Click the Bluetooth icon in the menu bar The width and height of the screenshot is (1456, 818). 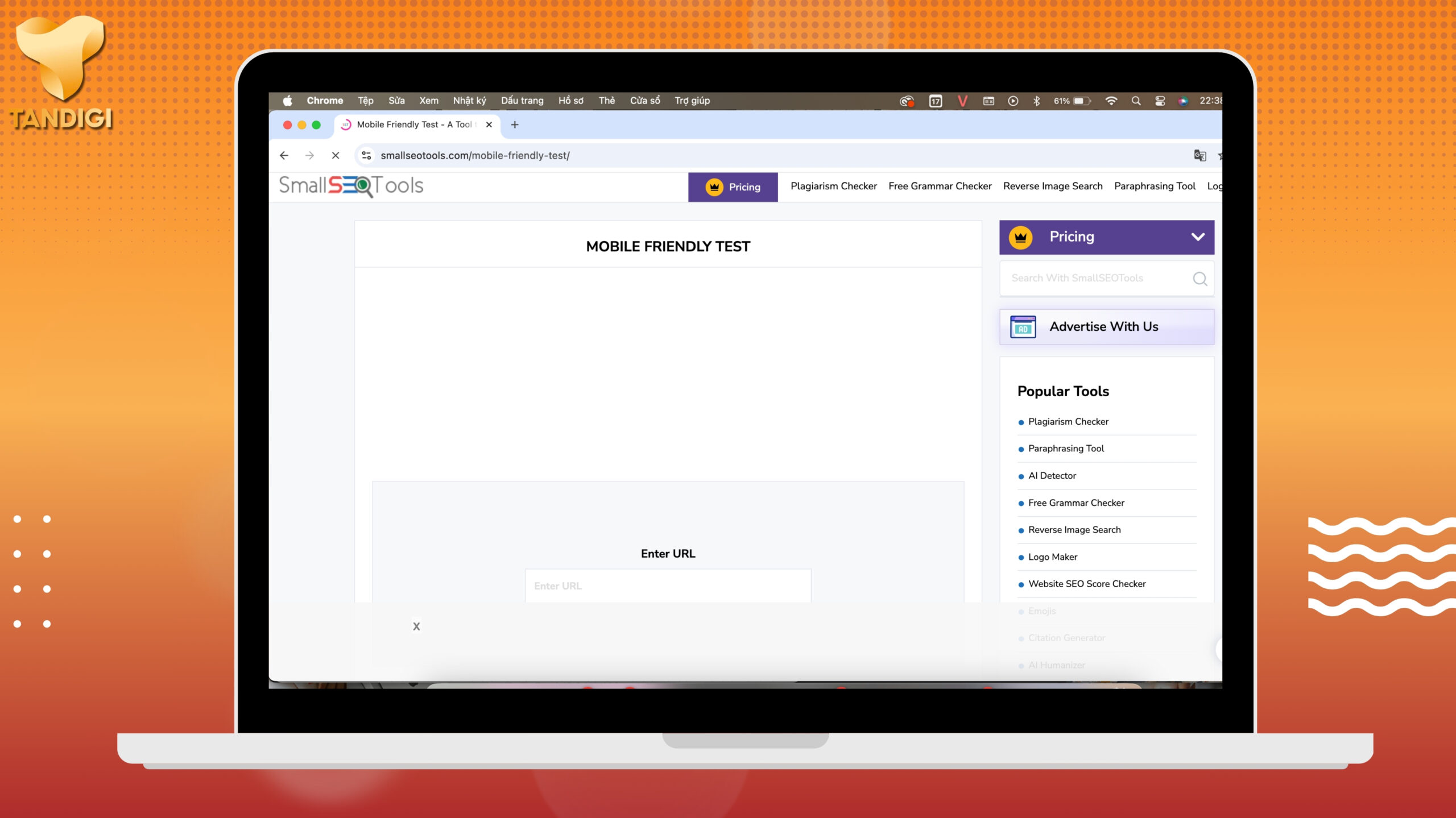1036,101
